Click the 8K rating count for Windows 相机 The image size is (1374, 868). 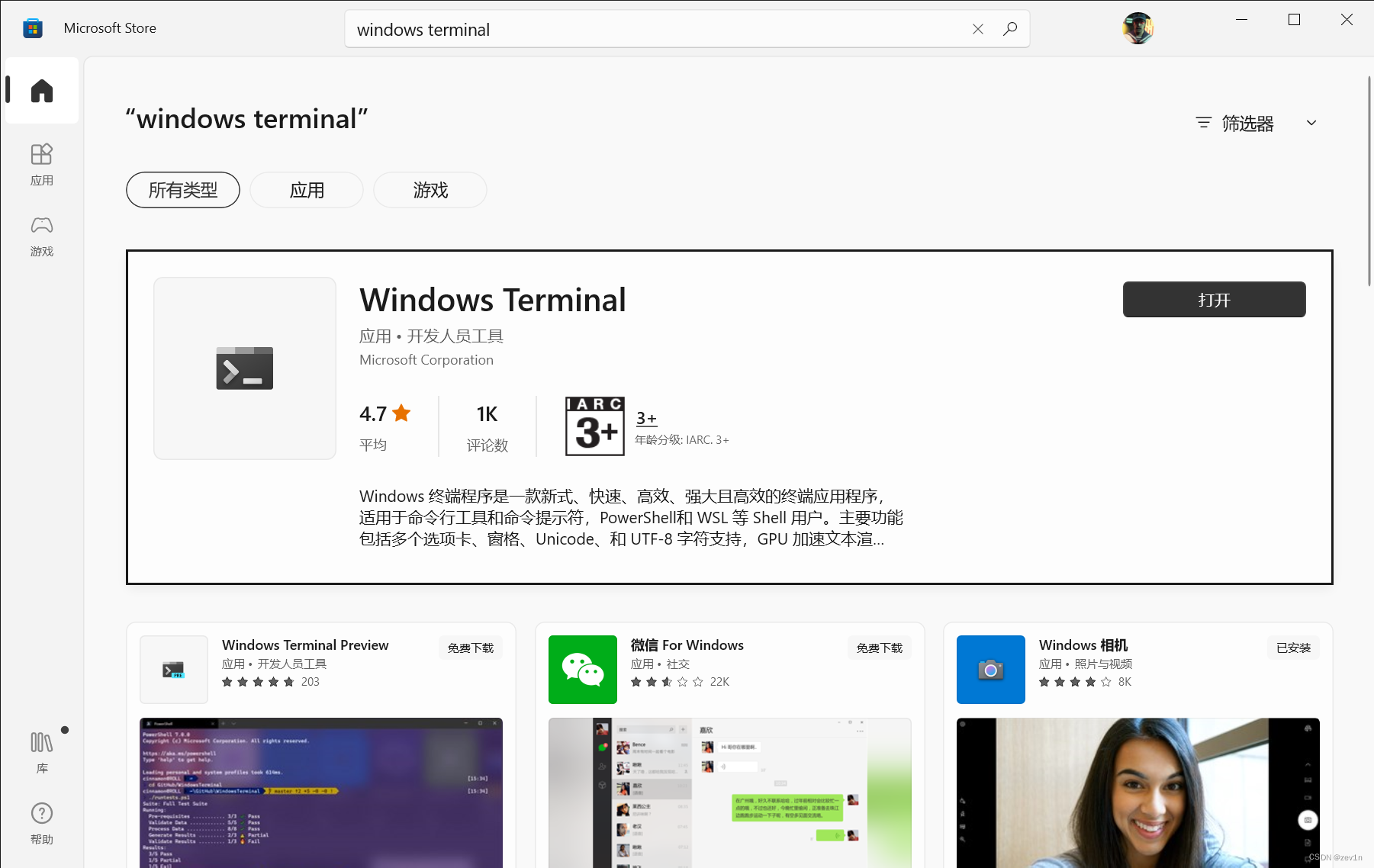1125,682
